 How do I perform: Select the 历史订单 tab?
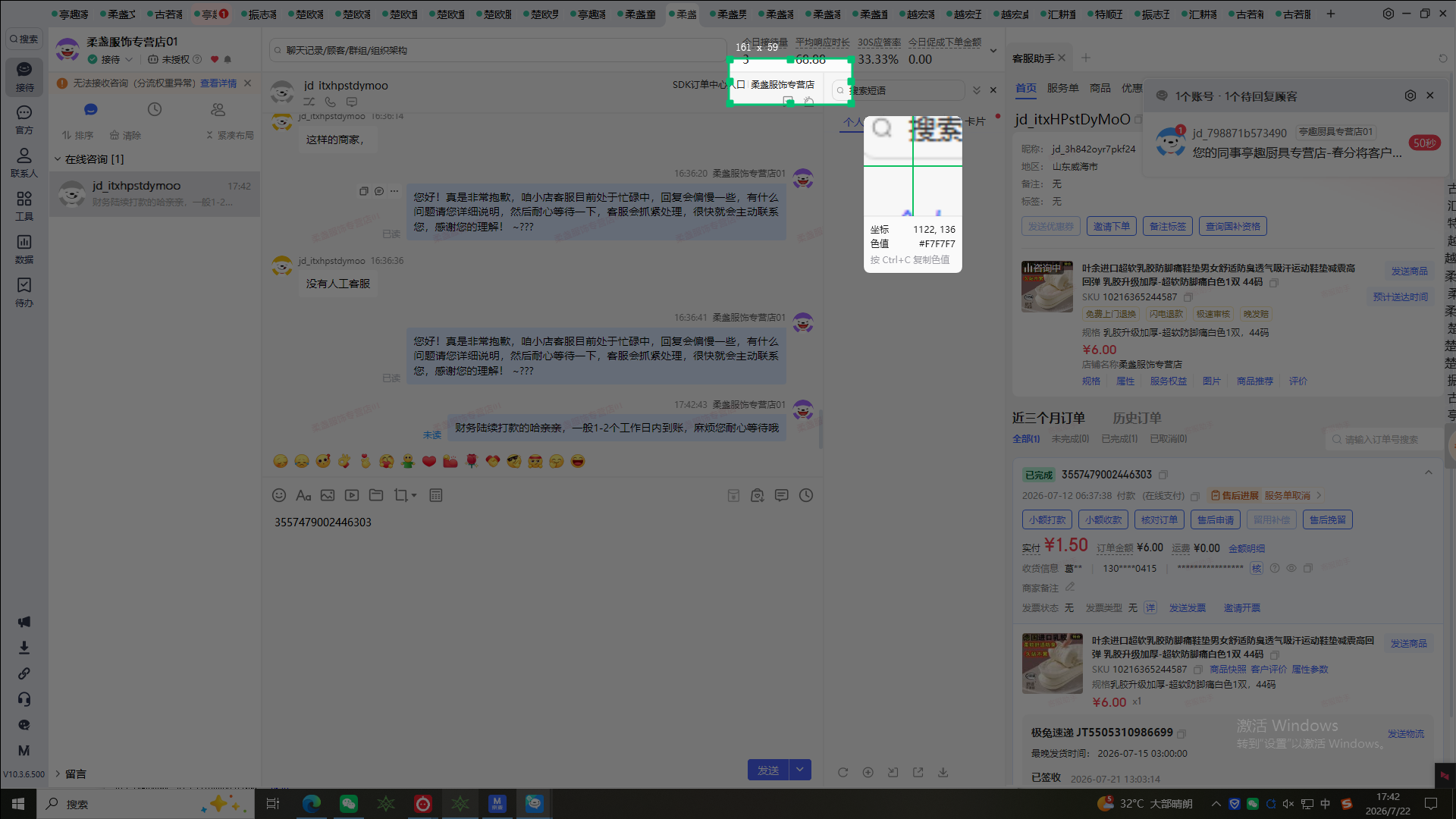pos(1137,418)
